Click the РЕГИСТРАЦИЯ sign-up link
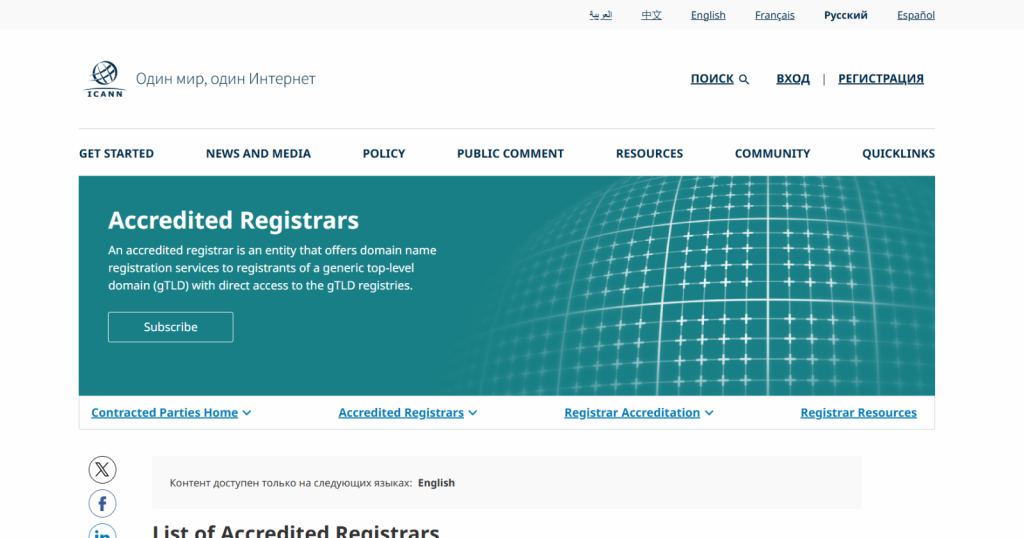This screenshot has width=1024, height=538. point(880,79)
